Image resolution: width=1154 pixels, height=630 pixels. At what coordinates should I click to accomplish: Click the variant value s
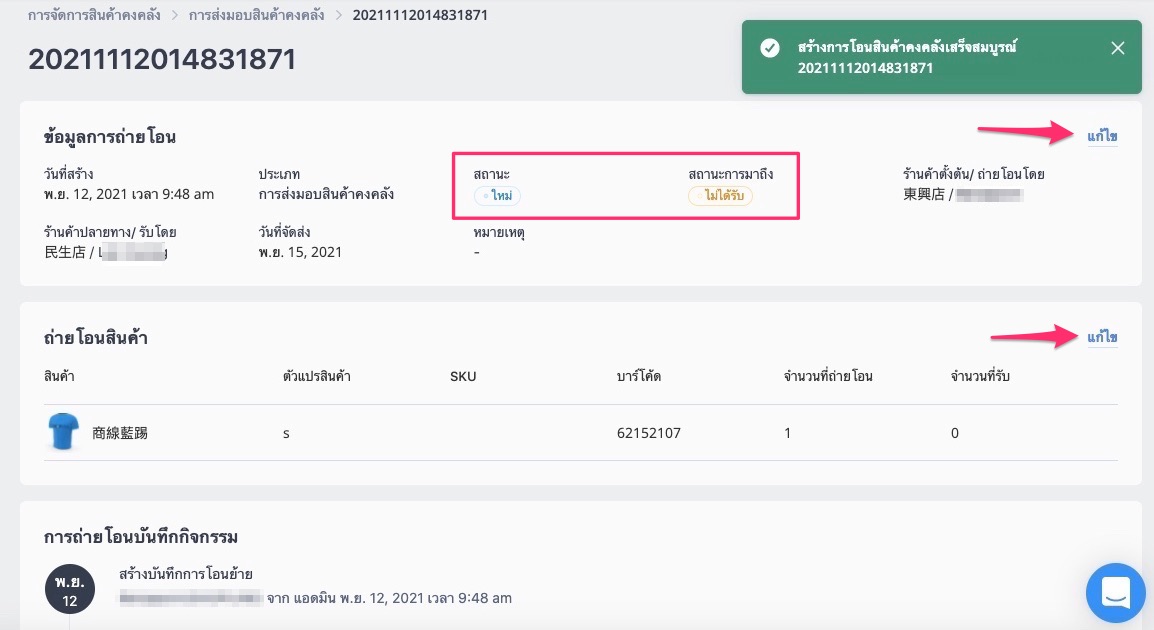click(x=286, y=433)
